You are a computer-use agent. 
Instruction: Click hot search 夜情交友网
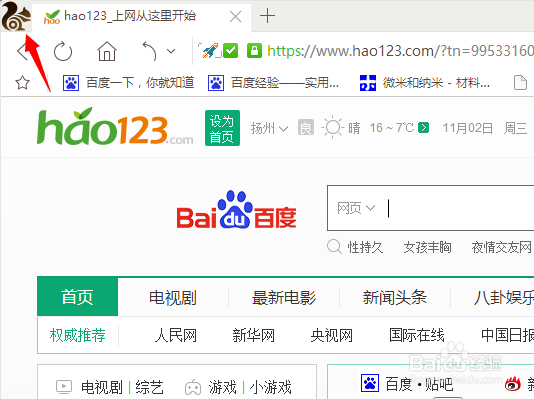point(501,248)
